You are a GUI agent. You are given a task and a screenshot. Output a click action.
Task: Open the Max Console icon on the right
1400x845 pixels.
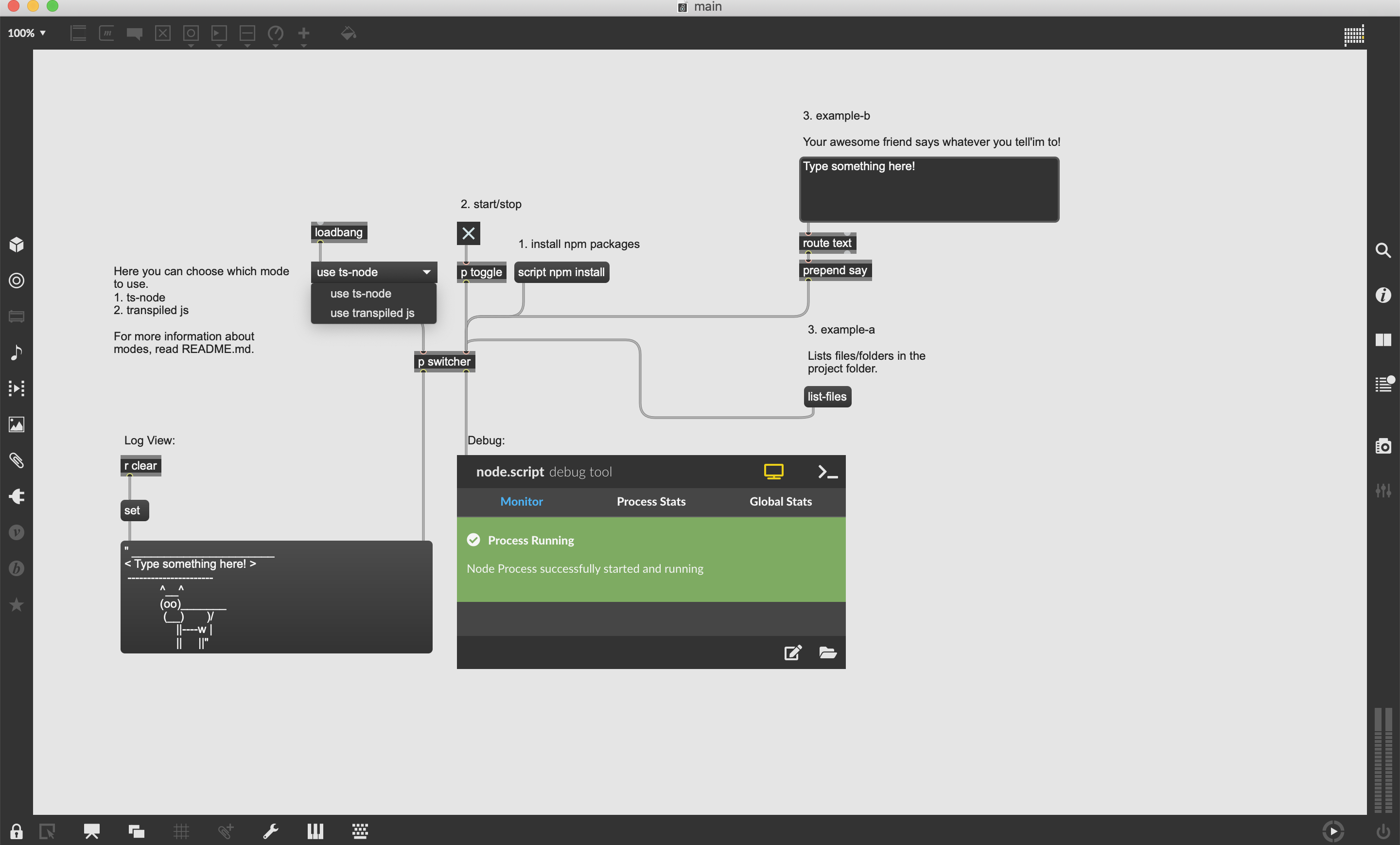[1384, 385]
